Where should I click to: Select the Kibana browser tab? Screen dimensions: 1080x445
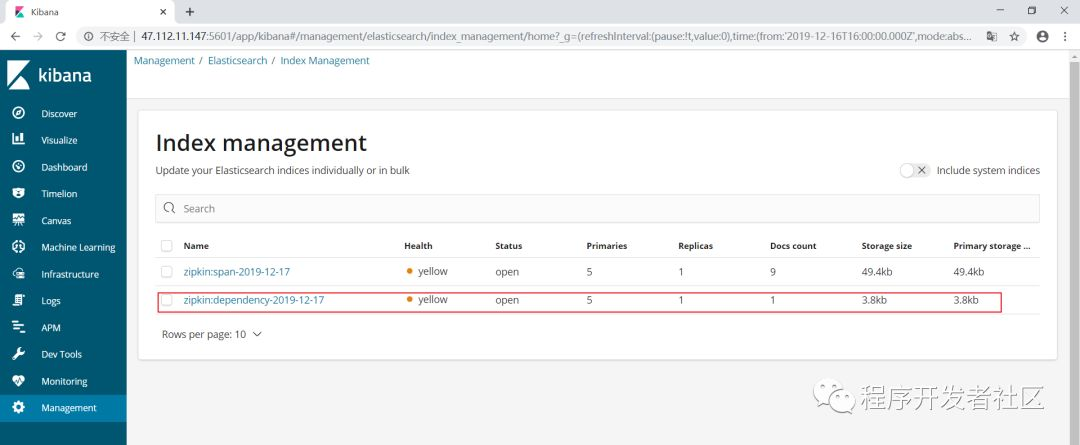pyautogui.click(x=90, y=12)
